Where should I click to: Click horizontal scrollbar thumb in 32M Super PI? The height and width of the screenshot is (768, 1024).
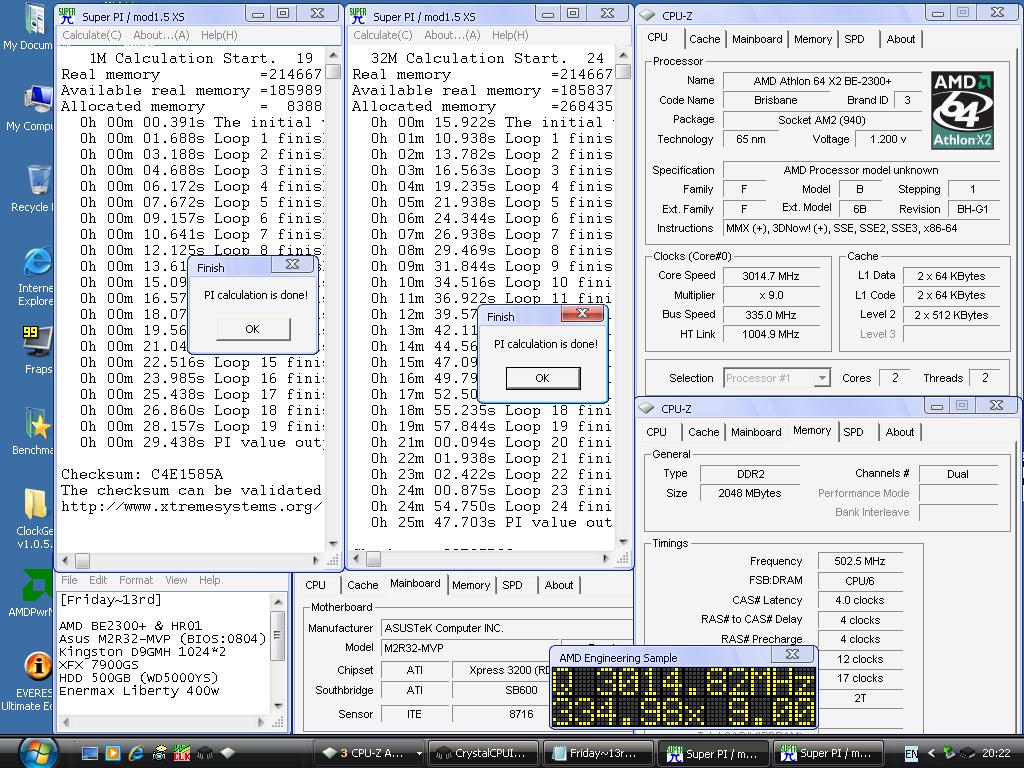pyautogui.click(x=374, y=559)
